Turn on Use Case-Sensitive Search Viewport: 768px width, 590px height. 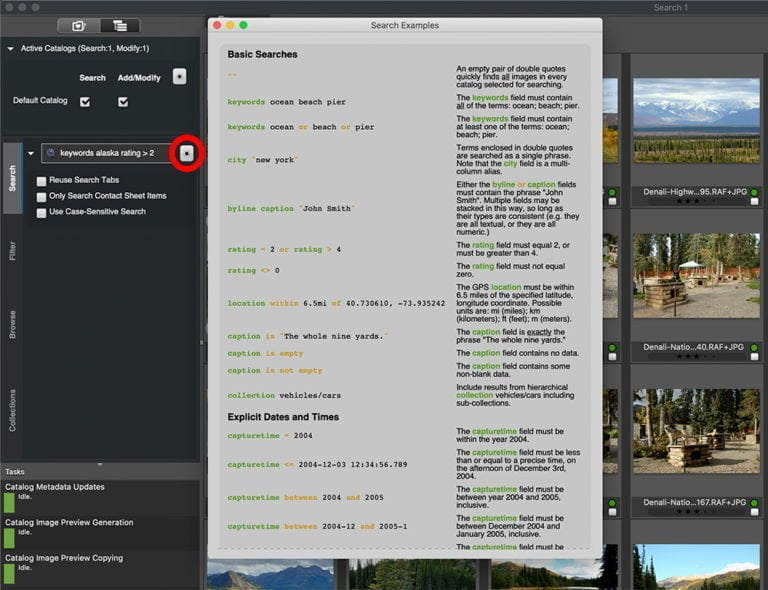coord(41,212)
